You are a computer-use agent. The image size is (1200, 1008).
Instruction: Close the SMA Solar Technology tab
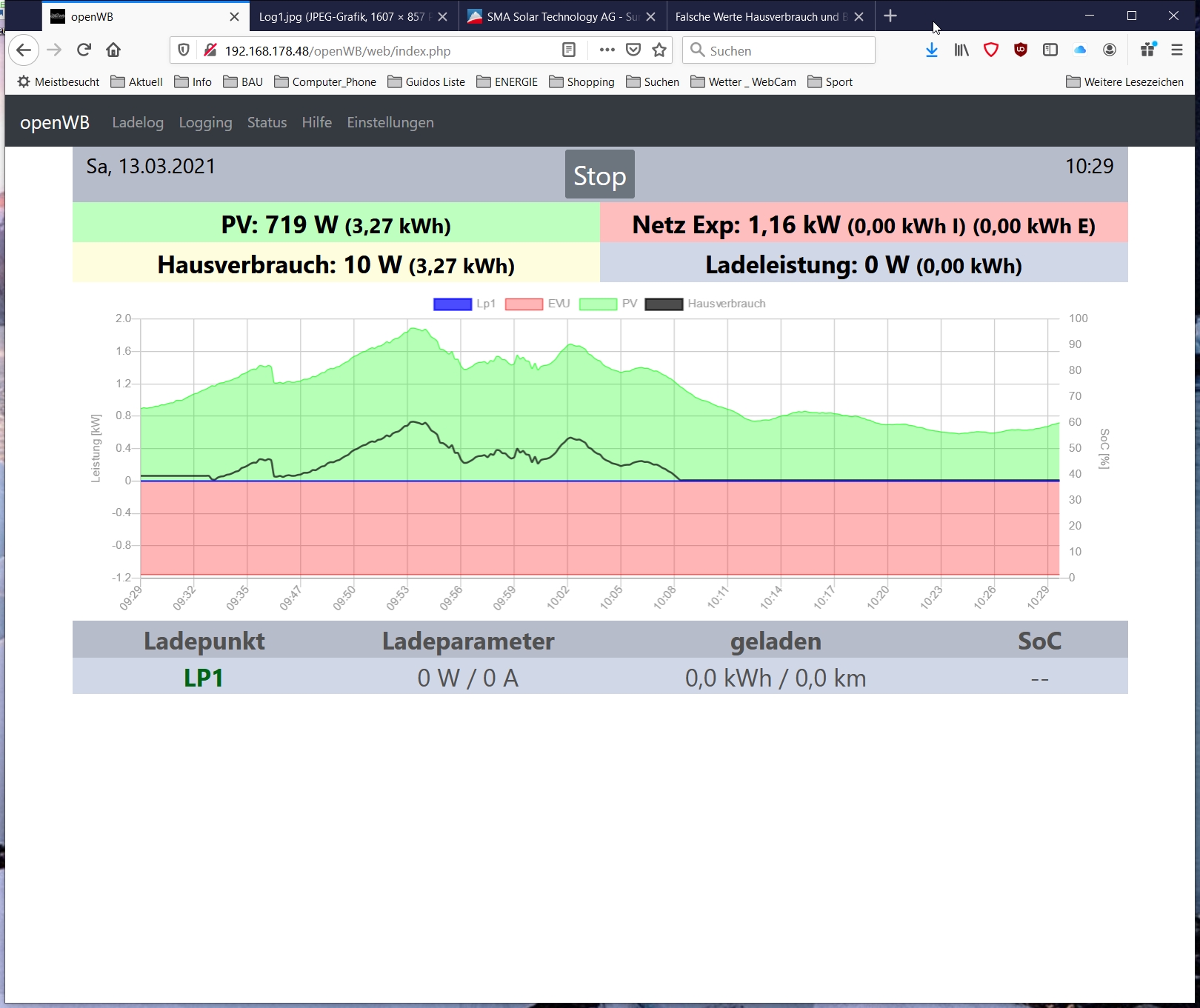point(650,16)
